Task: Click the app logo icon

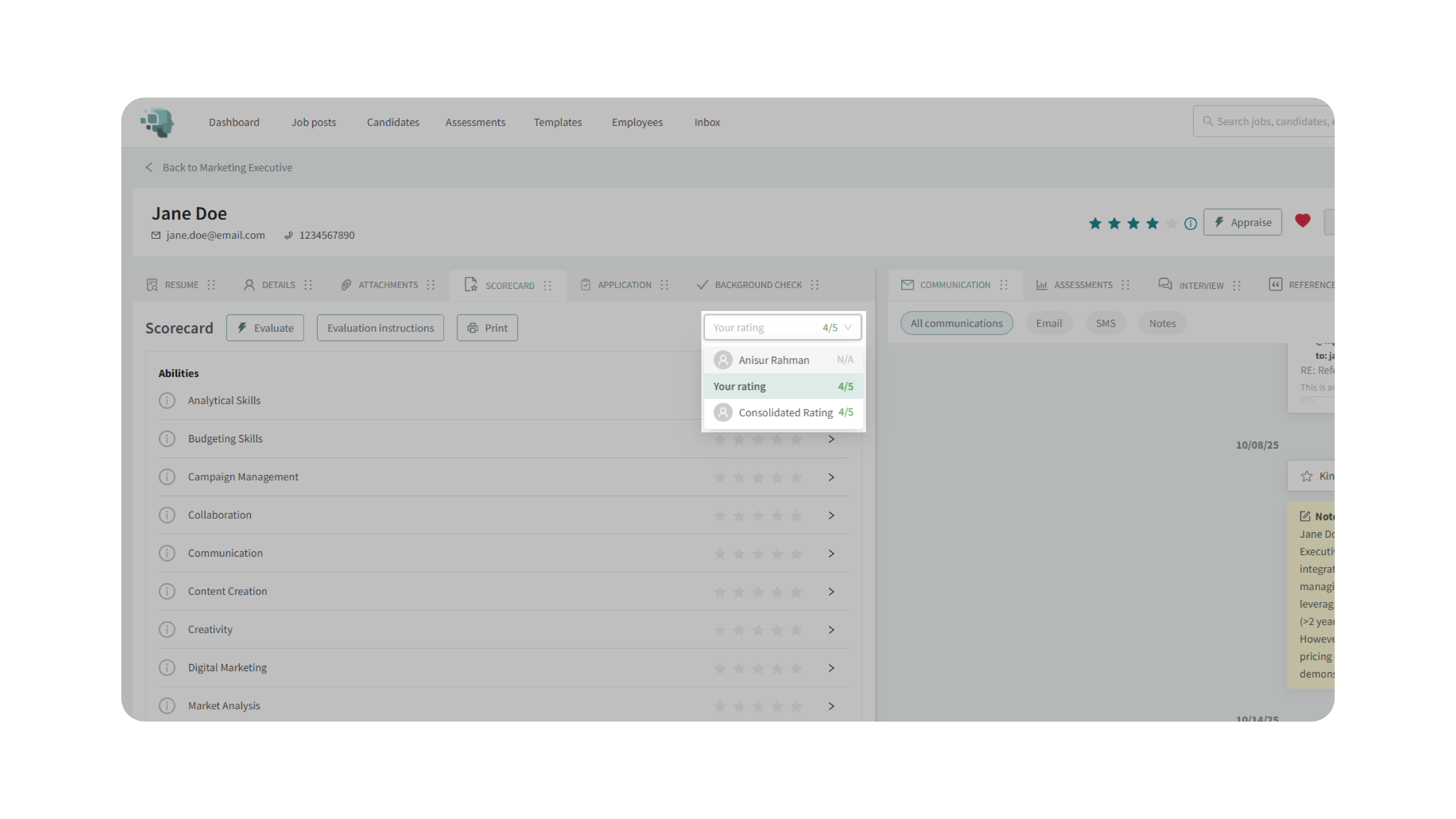Action: click(x=158, y=122)
